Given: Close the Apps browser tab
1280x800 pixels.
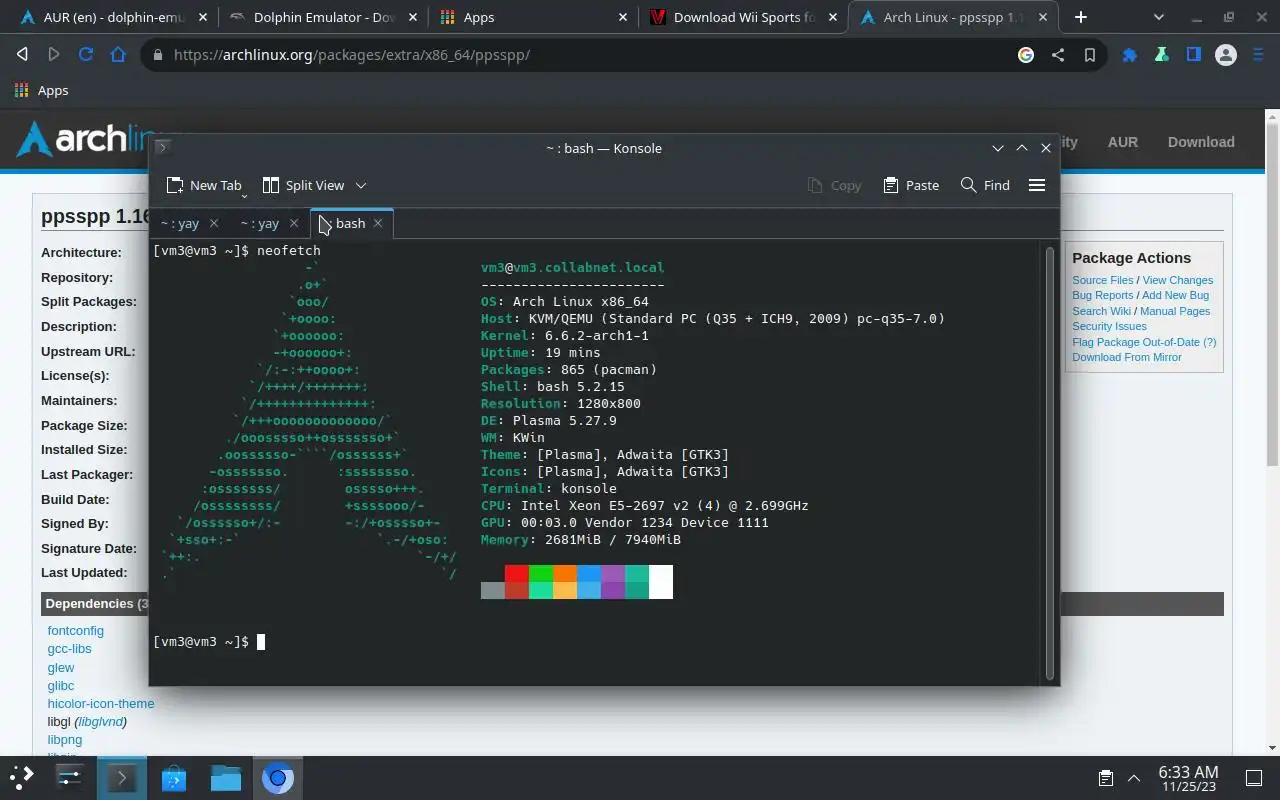Looking at the screenshot, I should pos(623,17).
